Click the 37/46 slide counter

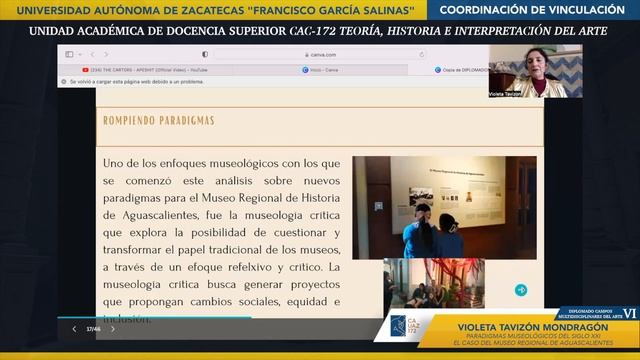pos(93,329)
